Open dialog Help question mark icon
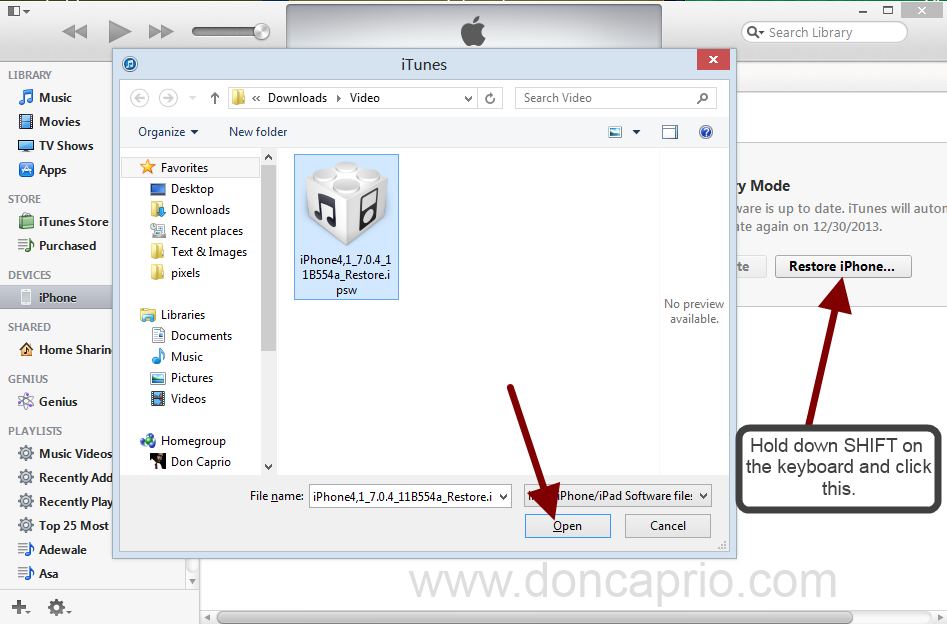This screenshot has height=624, width=947. 705,132
